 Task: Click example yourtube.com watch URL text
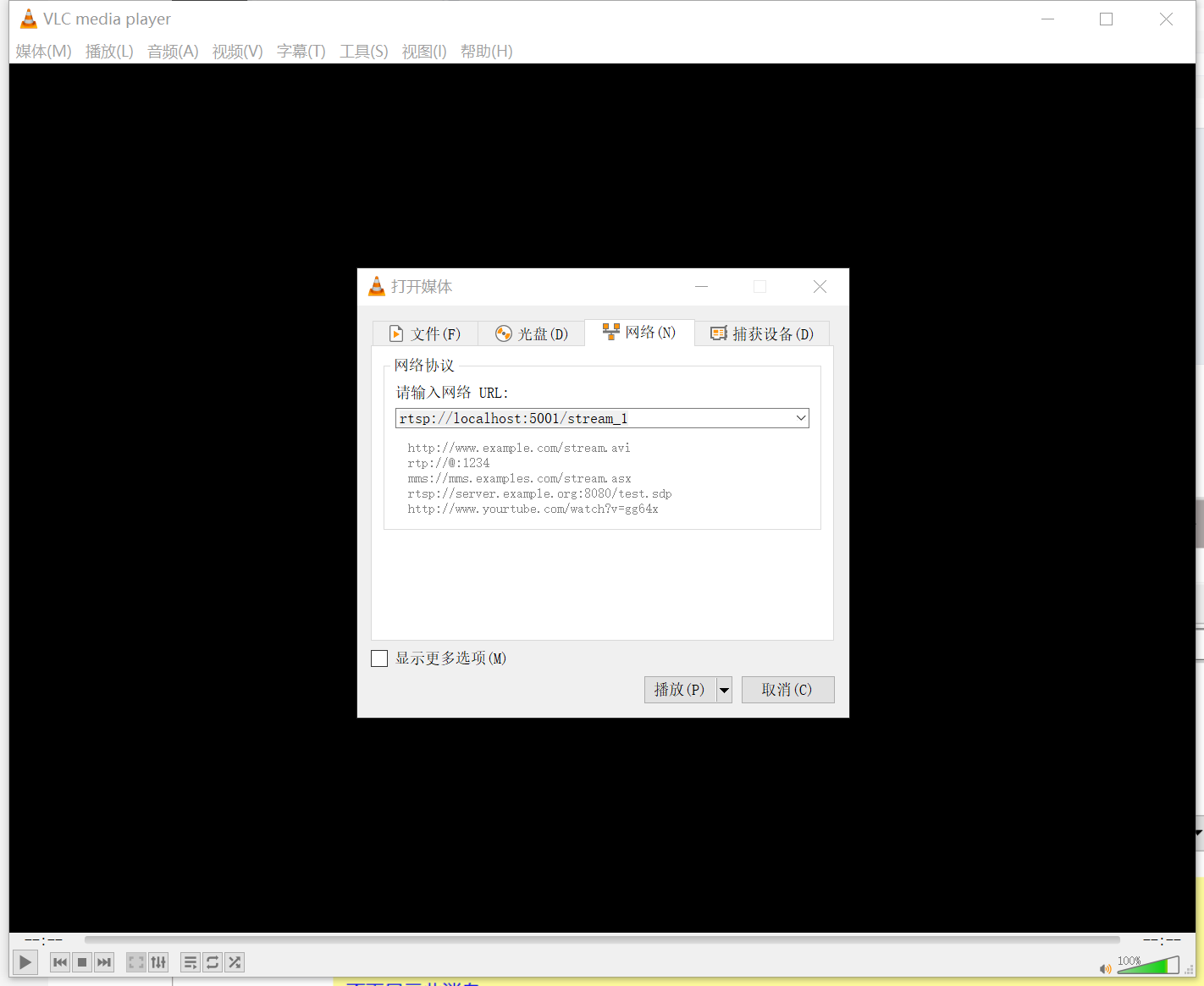point(533,509)
